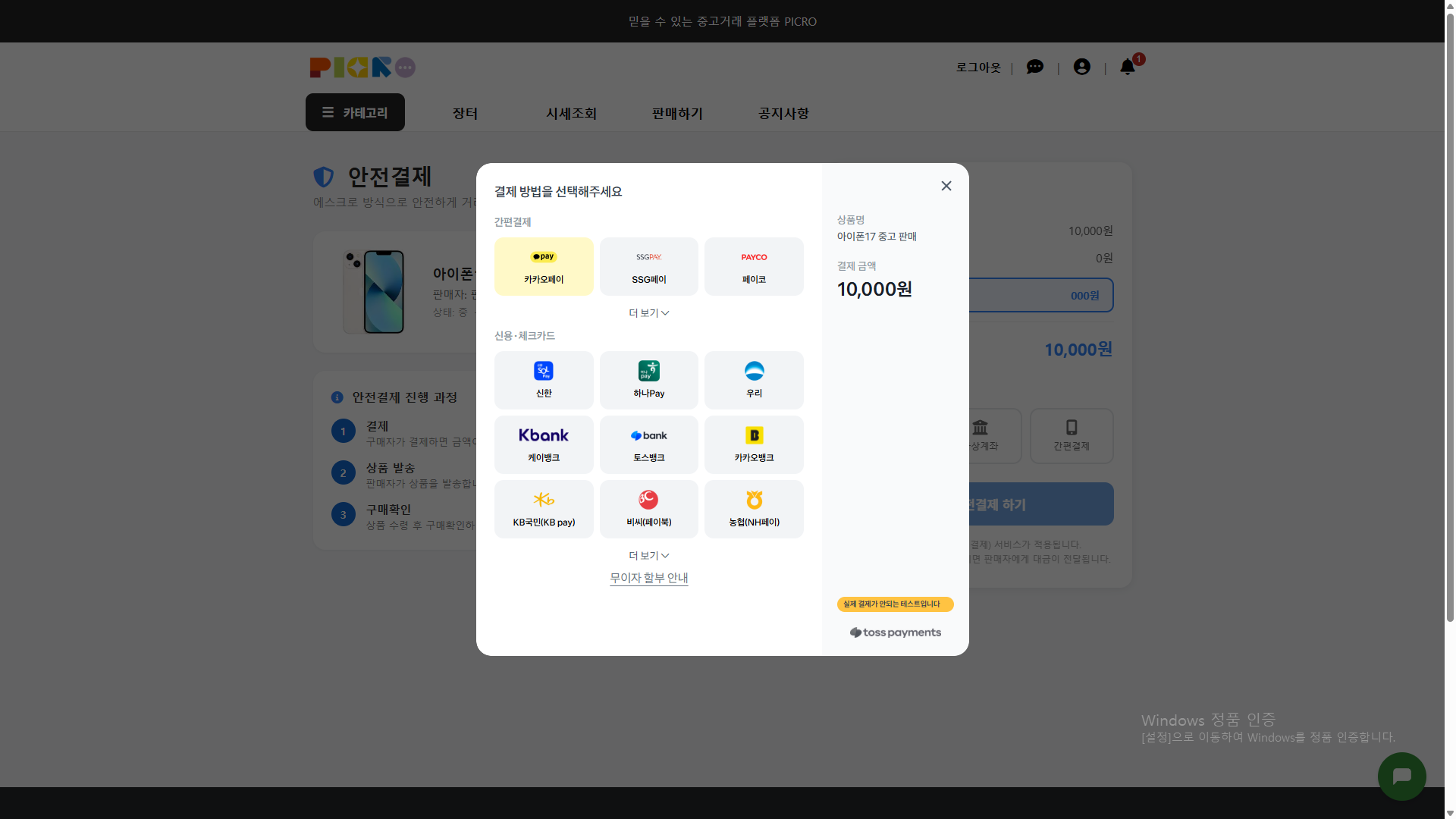Click the 안전결제 진행 과정 info icon
This screenshot has height=819, width=1456.
pos(337,397)
